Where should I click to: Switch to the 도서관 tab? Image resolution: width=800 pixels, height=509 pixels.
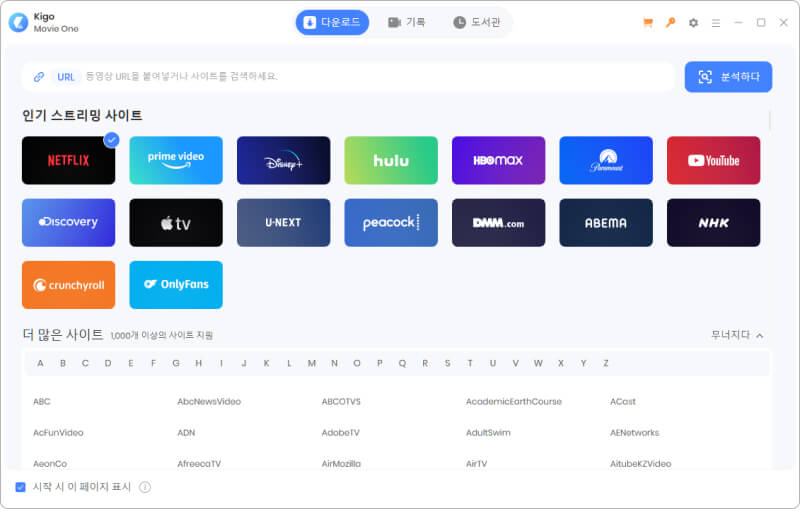[477, 22]
